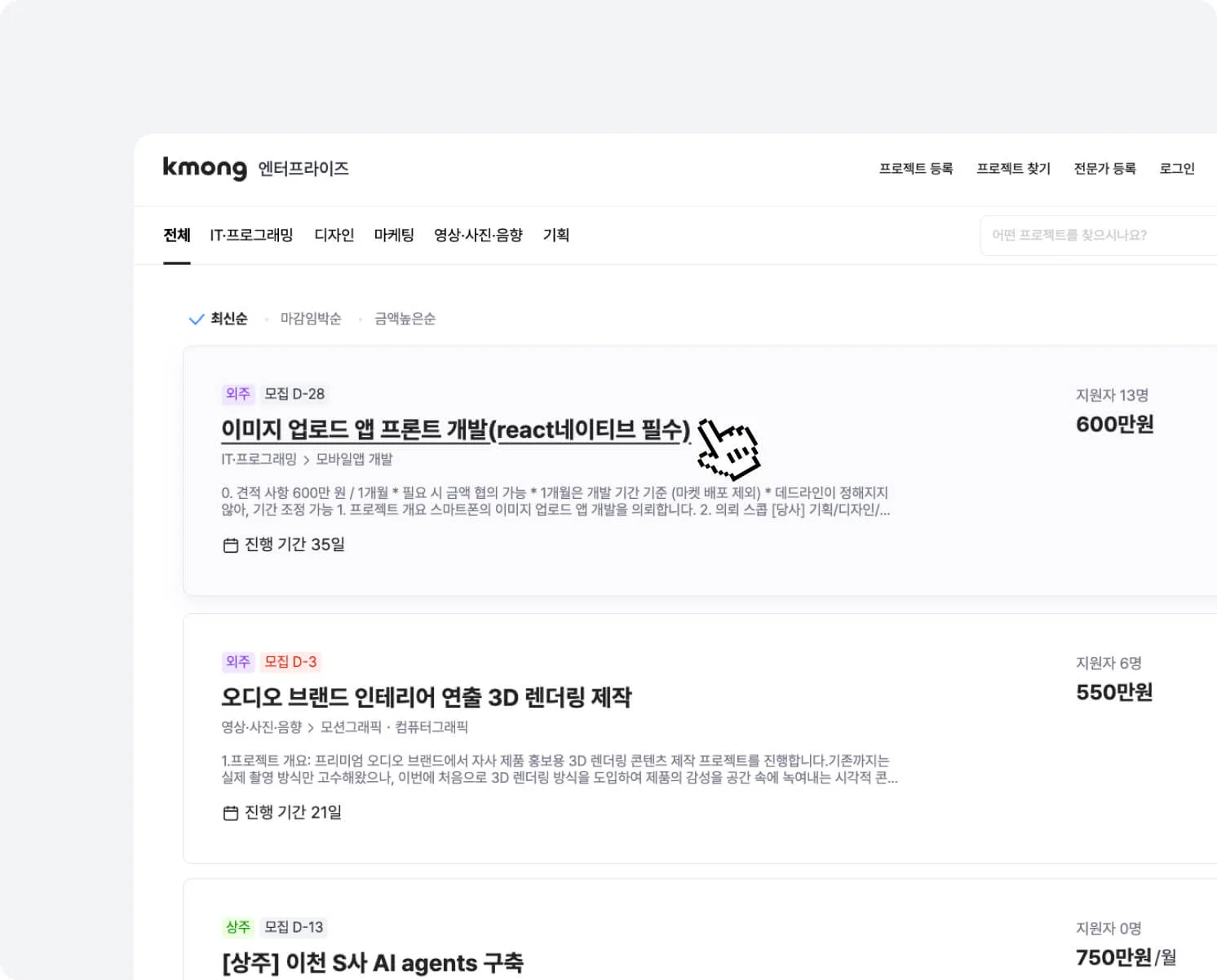Image resolution: width=1217 pixels, height=980 pixels.
Task: Click the 진행 기간 21일 text
Action: (x=293, y=813)
